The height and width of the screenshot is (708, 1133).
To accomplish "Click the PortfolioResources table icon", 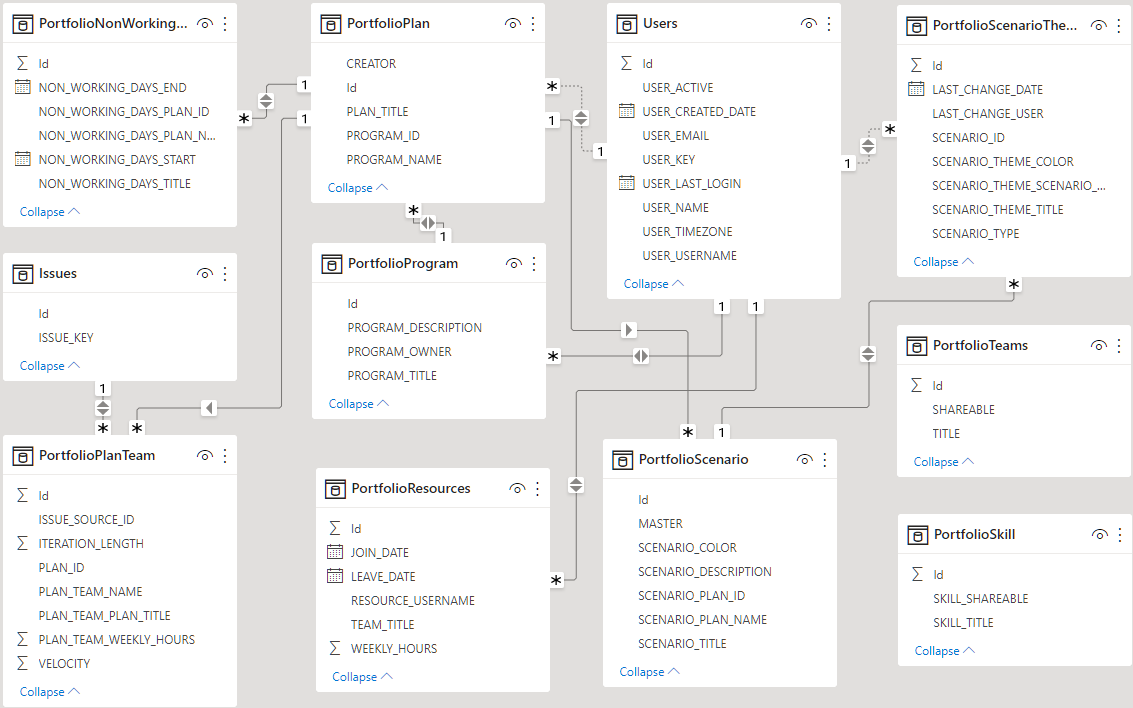I will (x=335, y=489).
